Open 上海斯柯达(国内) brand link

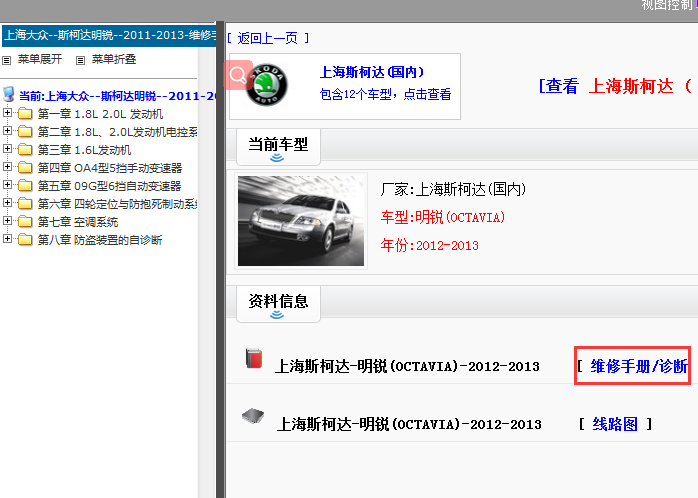(x=372, y=72)
